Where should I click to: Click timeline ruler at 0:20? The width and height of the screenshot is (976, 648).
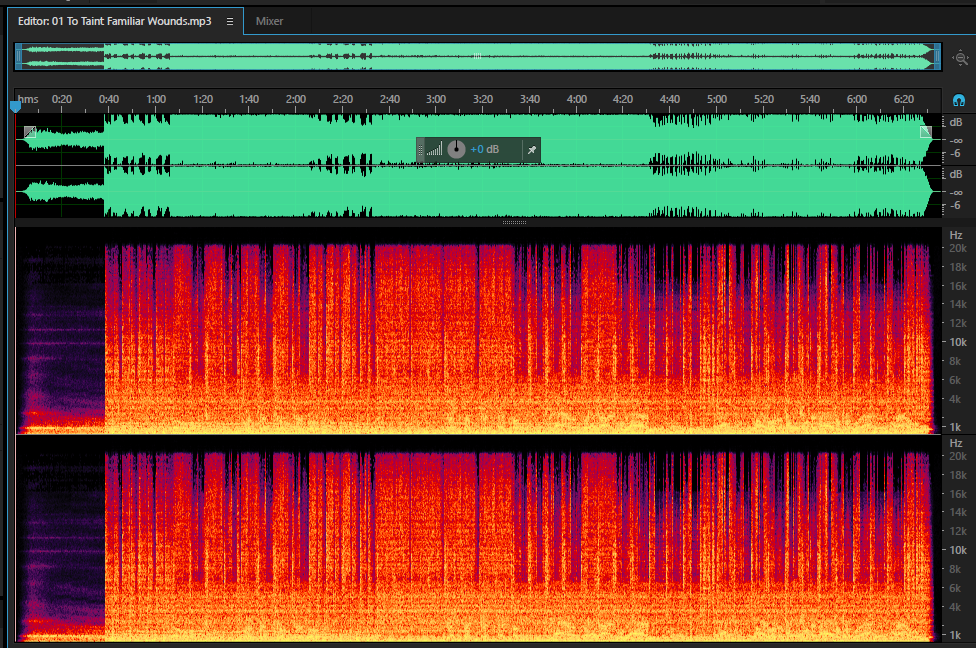point(62,100)
